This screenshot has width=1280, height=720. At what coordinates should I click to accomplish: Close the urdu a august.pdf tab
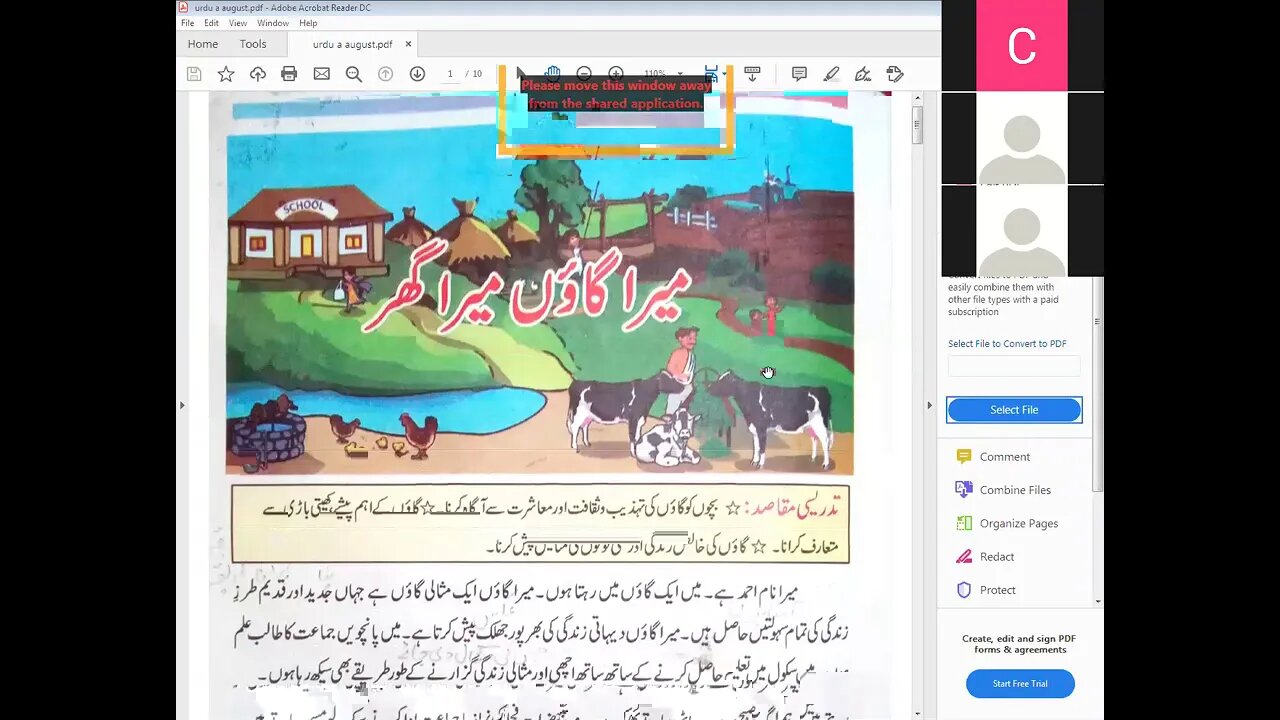(408, 44)
